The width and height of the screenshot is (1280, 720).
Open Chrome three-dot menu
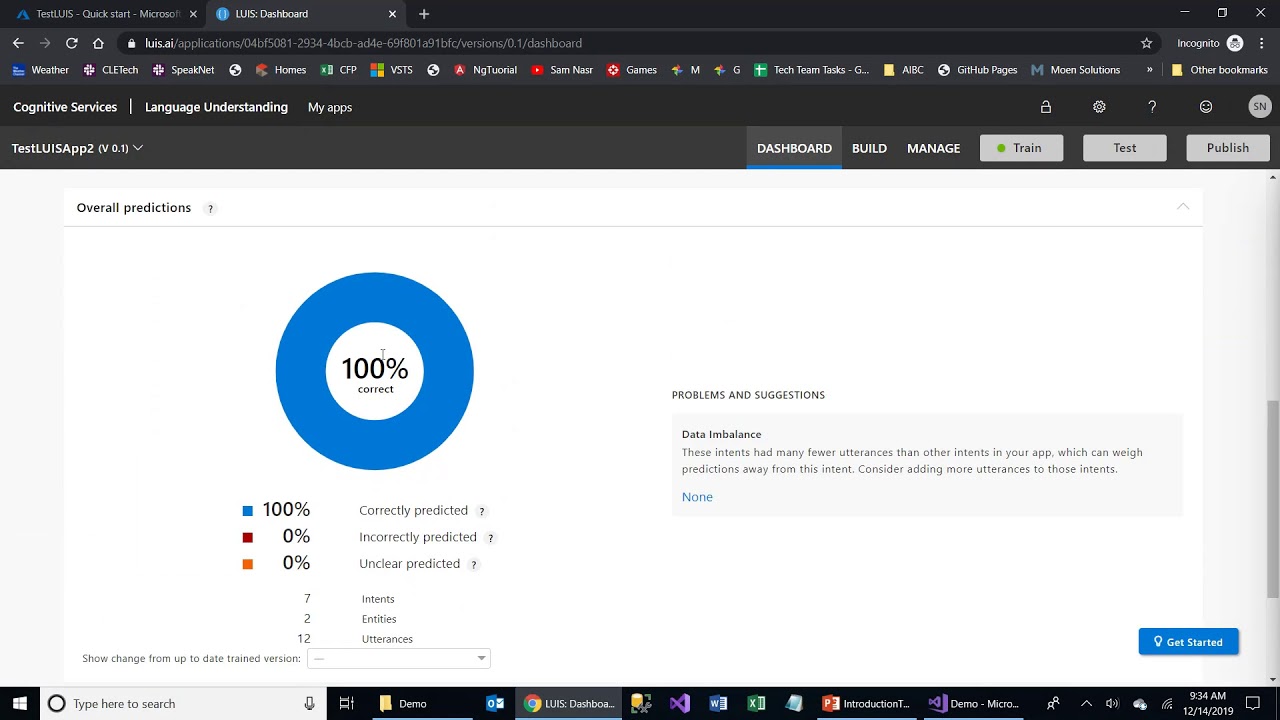[x=1262, y=43]
